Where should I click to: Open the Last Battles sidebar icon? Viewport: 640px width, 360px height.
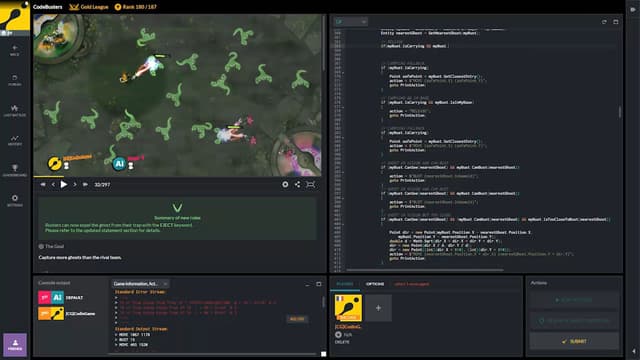click(x=15, y=111)
